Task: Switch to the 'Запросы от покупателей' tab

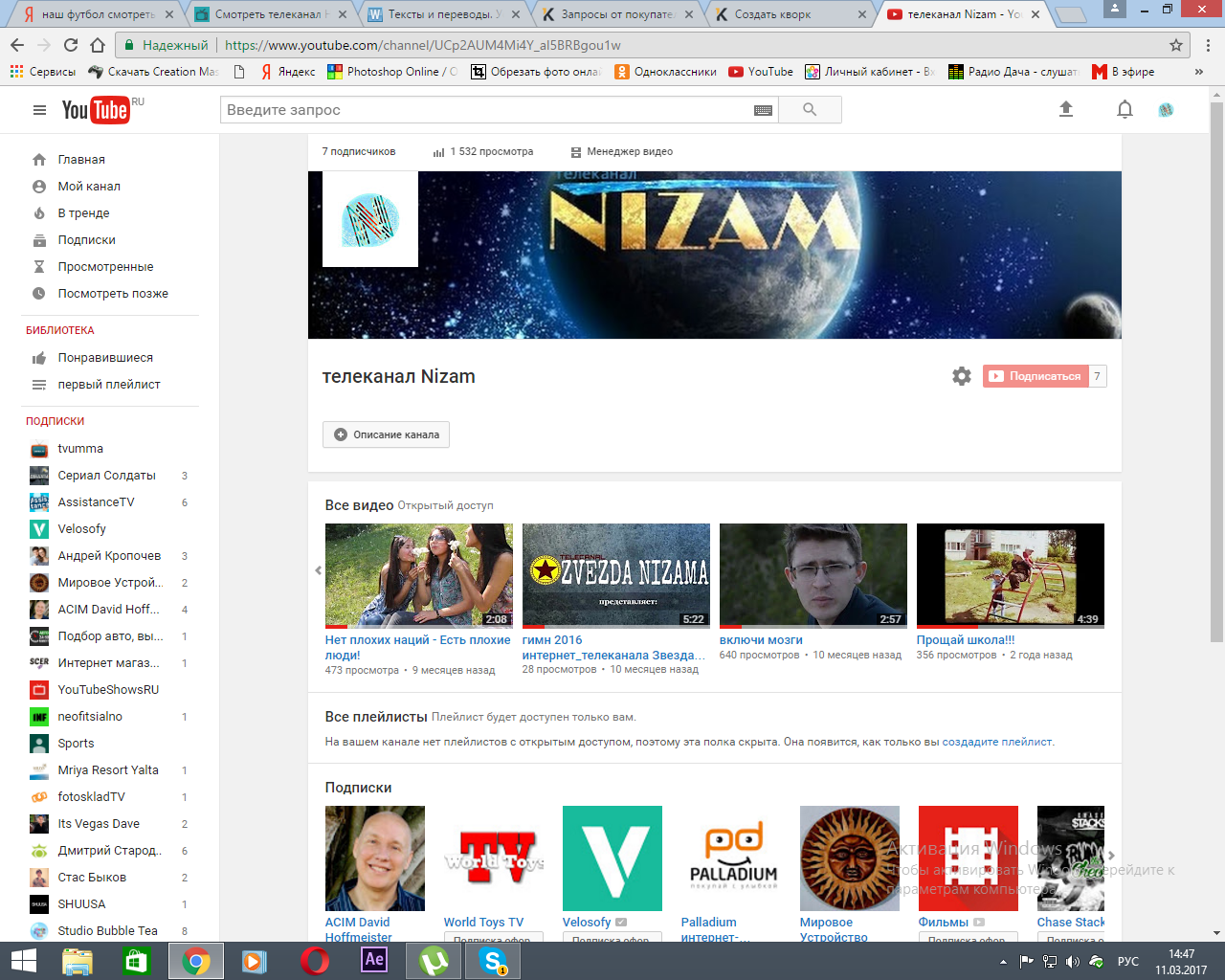Action: coord(617,14)
